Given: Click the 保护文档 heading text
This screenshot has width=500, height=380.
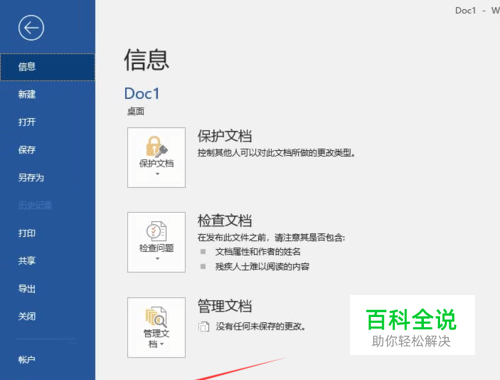Looking at the screenshot, I should coord(225,136).
